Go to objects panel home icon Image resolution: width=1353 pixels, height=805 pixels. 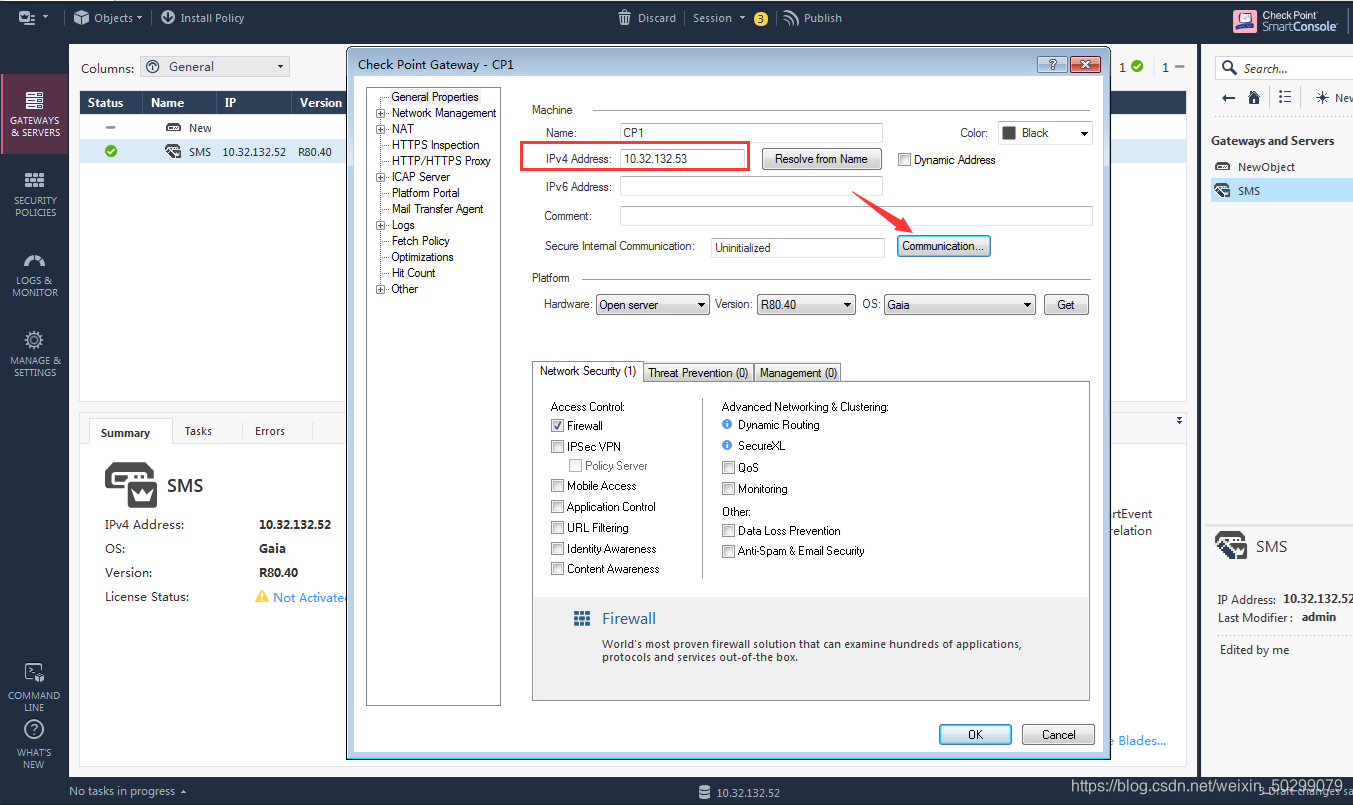tap(1254, 97)
